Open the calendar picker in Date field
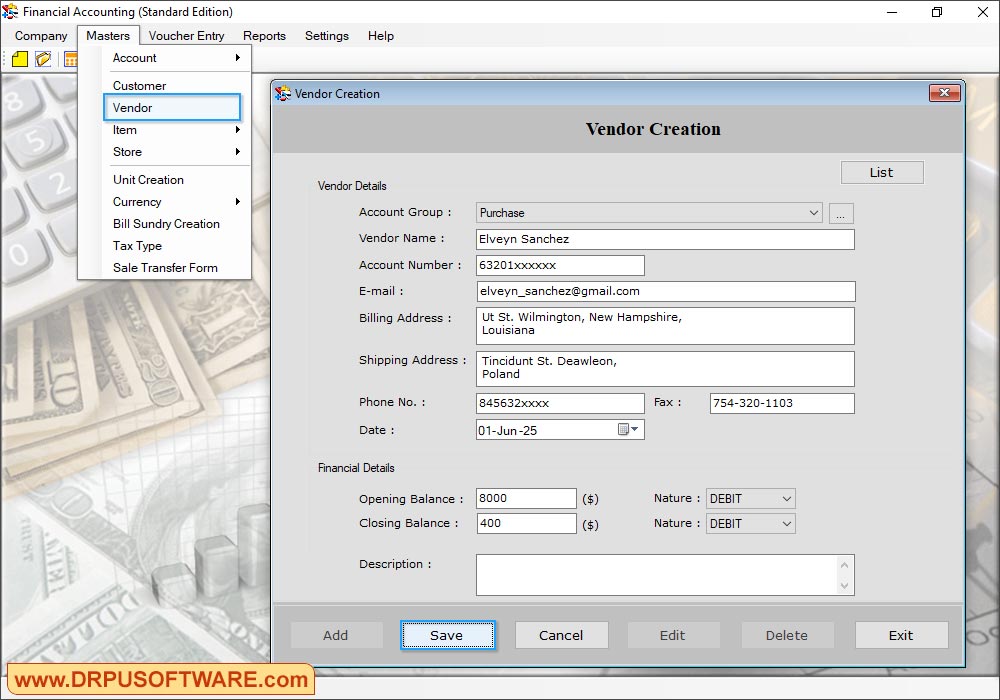The width and height of the screenshot is (1000, 700). [x=627, y=430]
